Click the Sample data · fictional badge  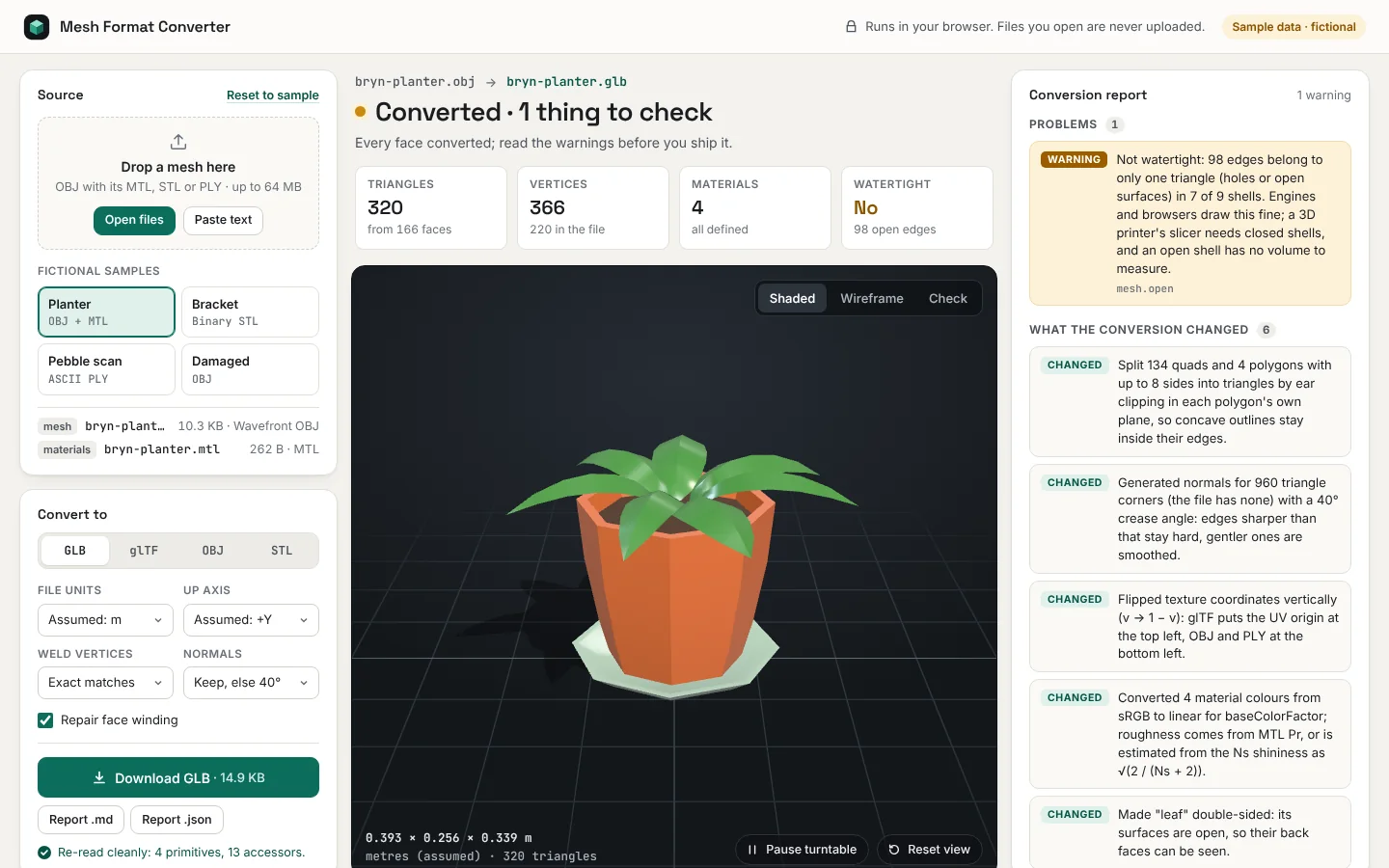click(x=1294, y=27)
